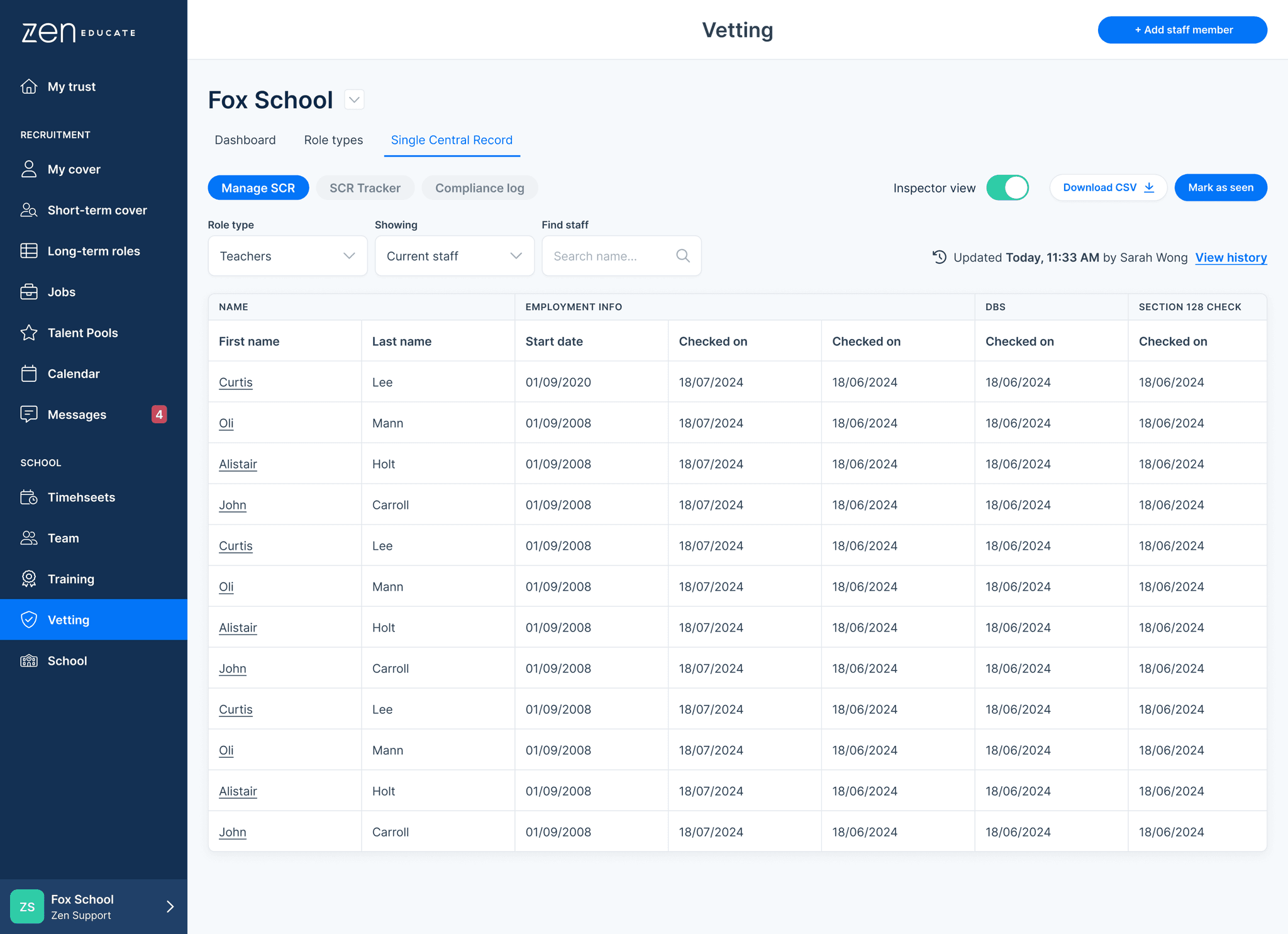Viewport: 1288px width, 934px height.
Task: Click the history clock icon
Action: pyautogui.click(x=939, y=257)
